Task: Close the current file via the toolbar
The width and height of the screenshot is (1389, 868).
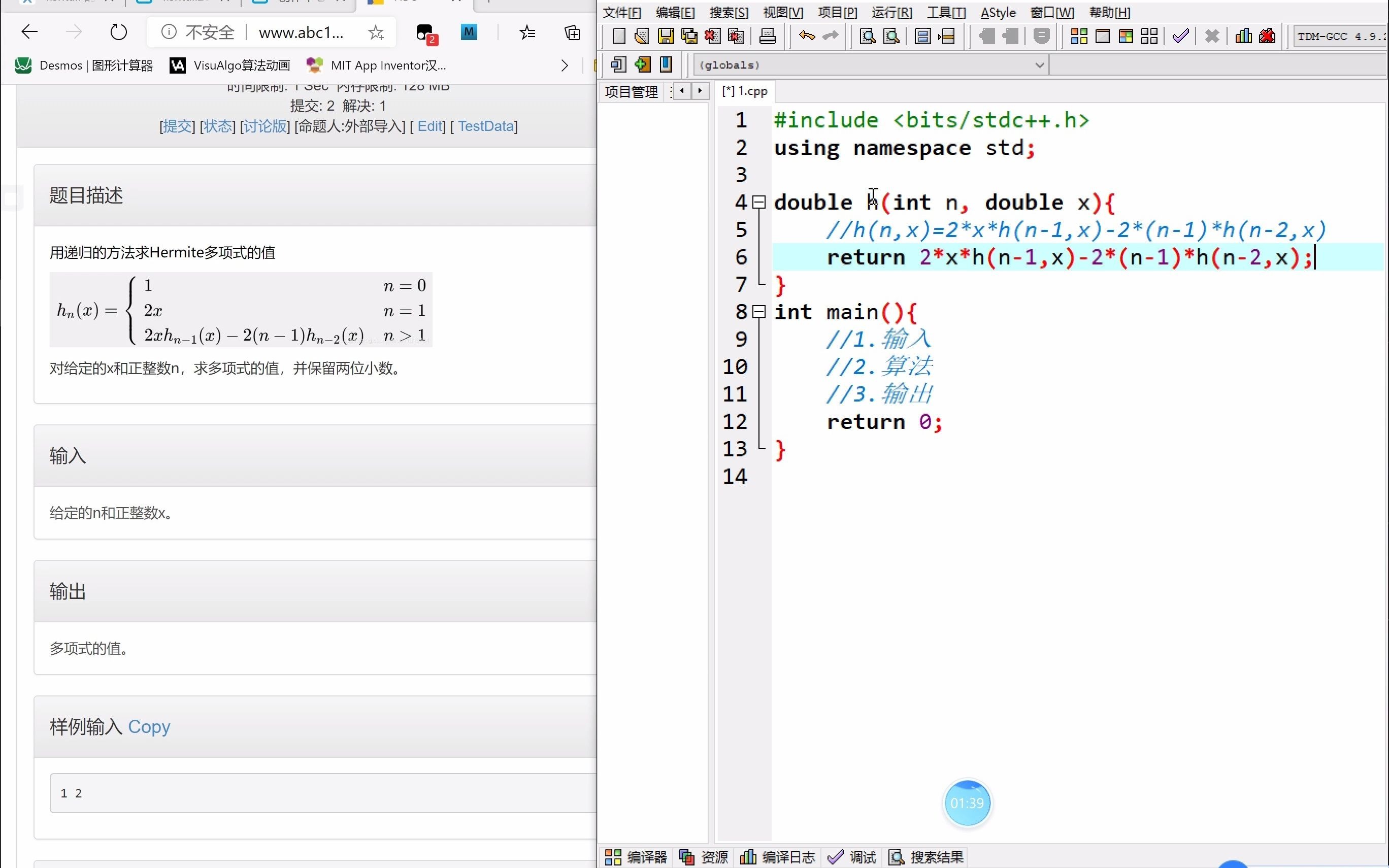Action: (x=712, y=37)
